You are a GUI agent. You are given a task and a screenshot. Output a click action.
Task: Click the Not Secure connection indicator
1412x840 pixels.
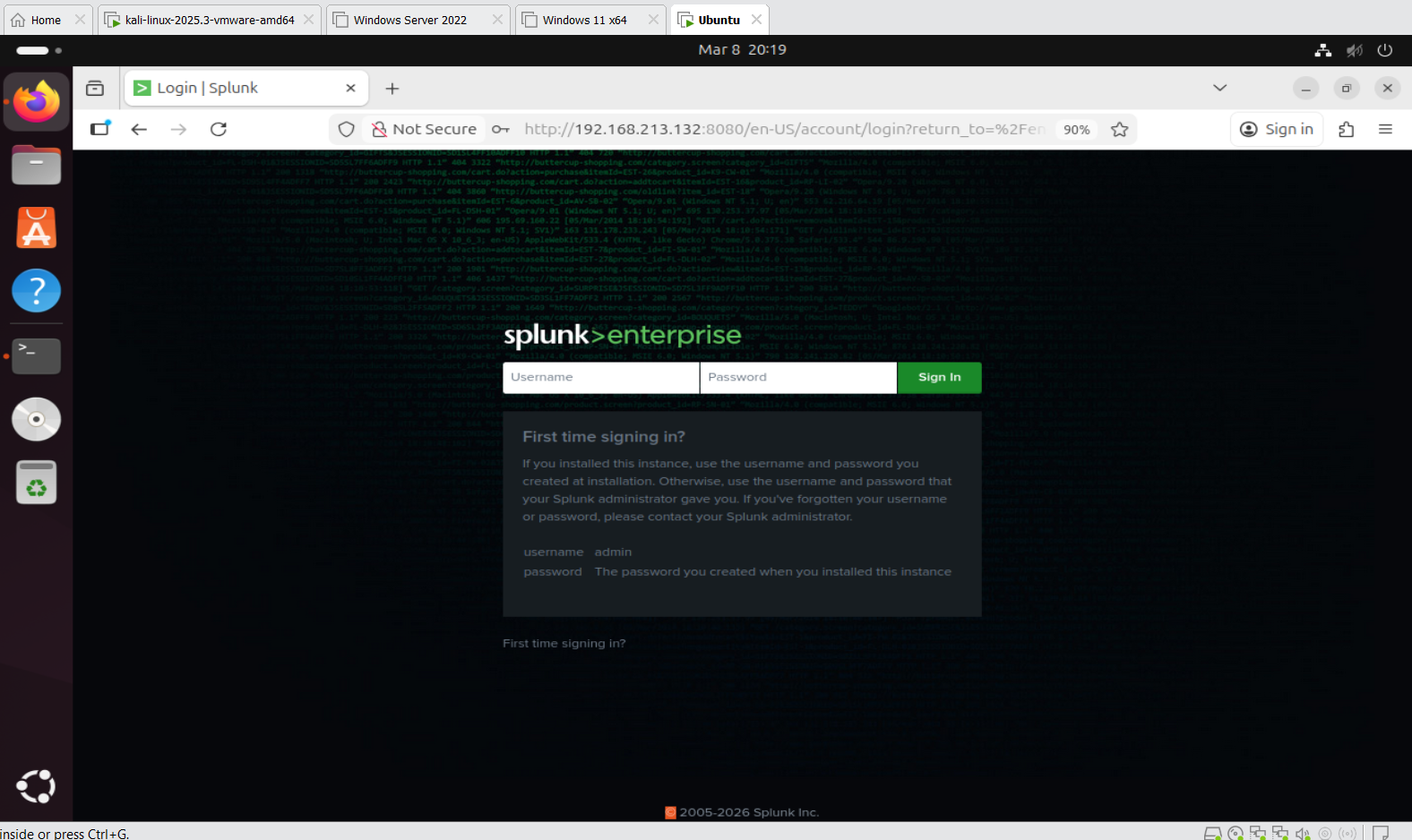tap(425, 129)
